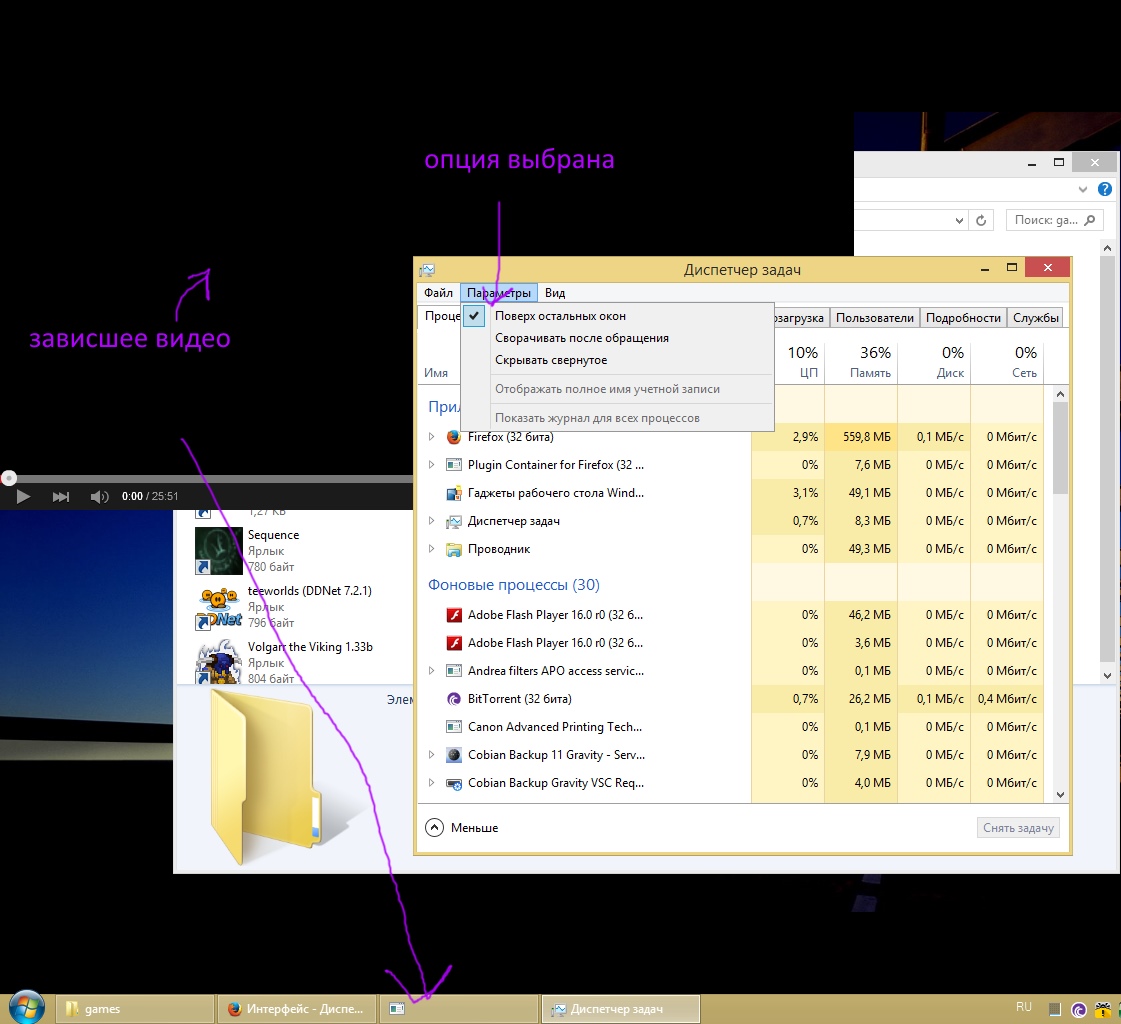
Task: Open the Файл menu
Action: tap(438, 293)
